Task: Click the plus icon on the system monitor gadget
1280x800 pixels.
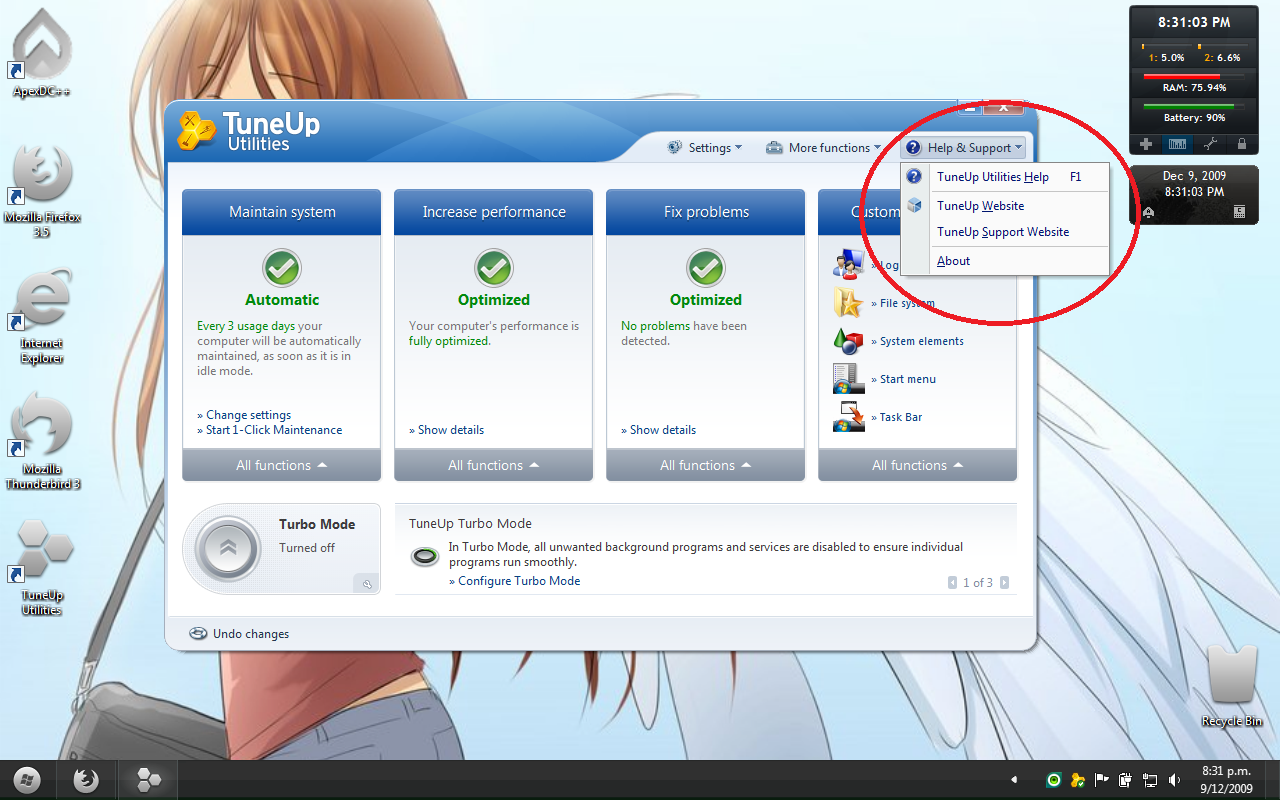Action: click(1146, 144)
